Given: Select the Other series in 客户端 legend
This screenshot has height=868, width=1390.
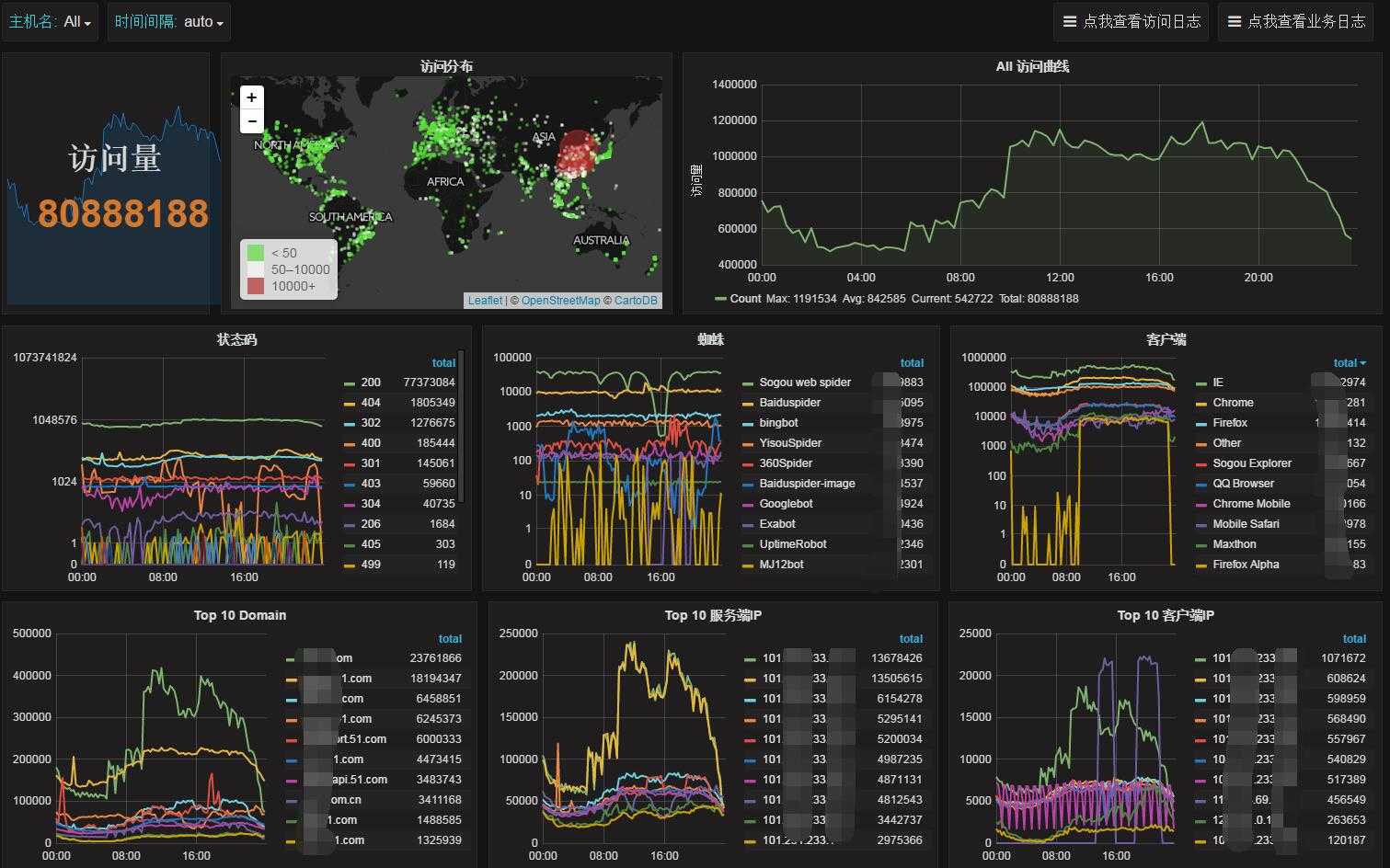Looking at the screenshot, I should 1227,443.
